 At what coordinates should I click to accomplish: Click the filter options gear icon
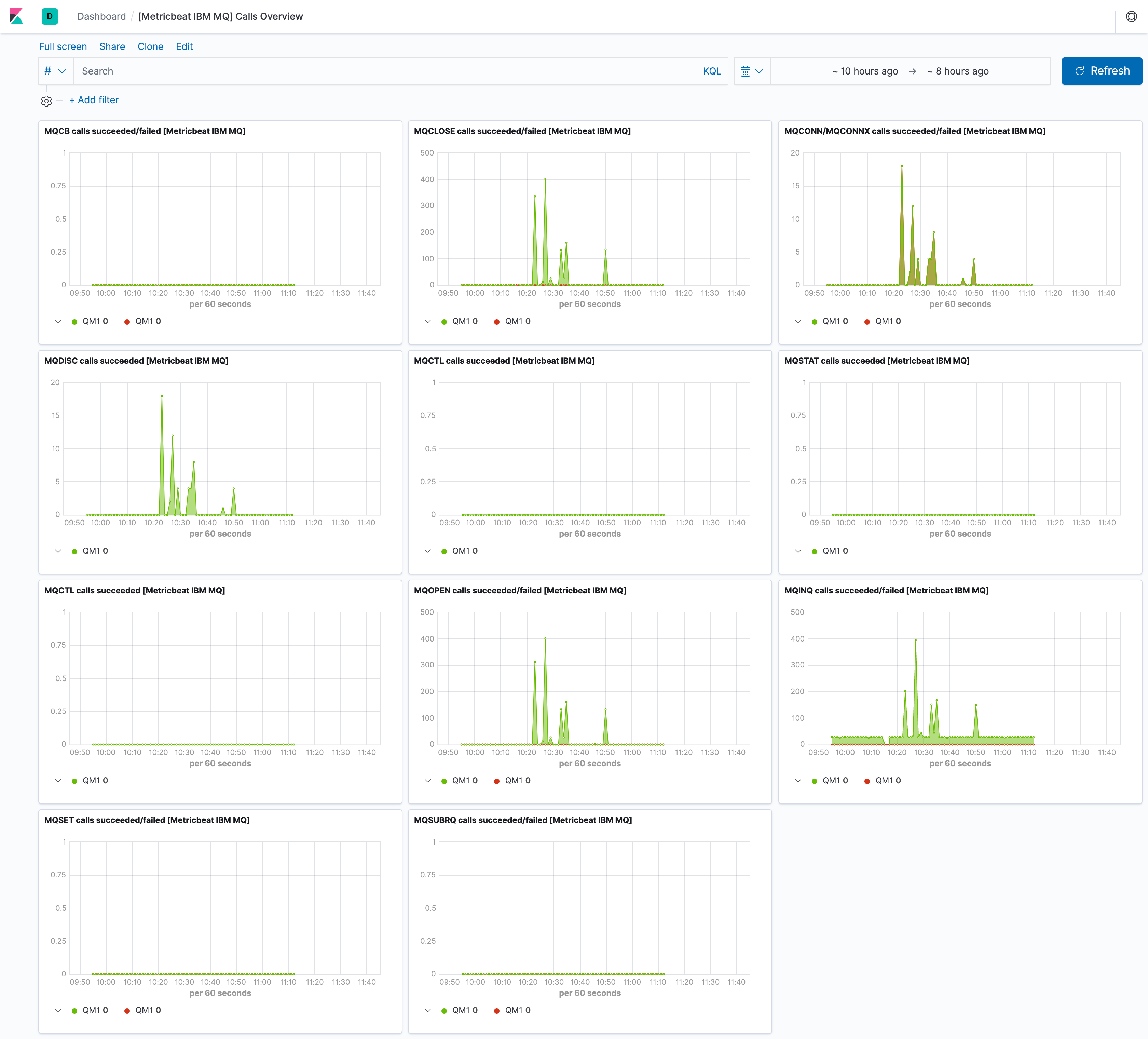(x=47, y=101)
